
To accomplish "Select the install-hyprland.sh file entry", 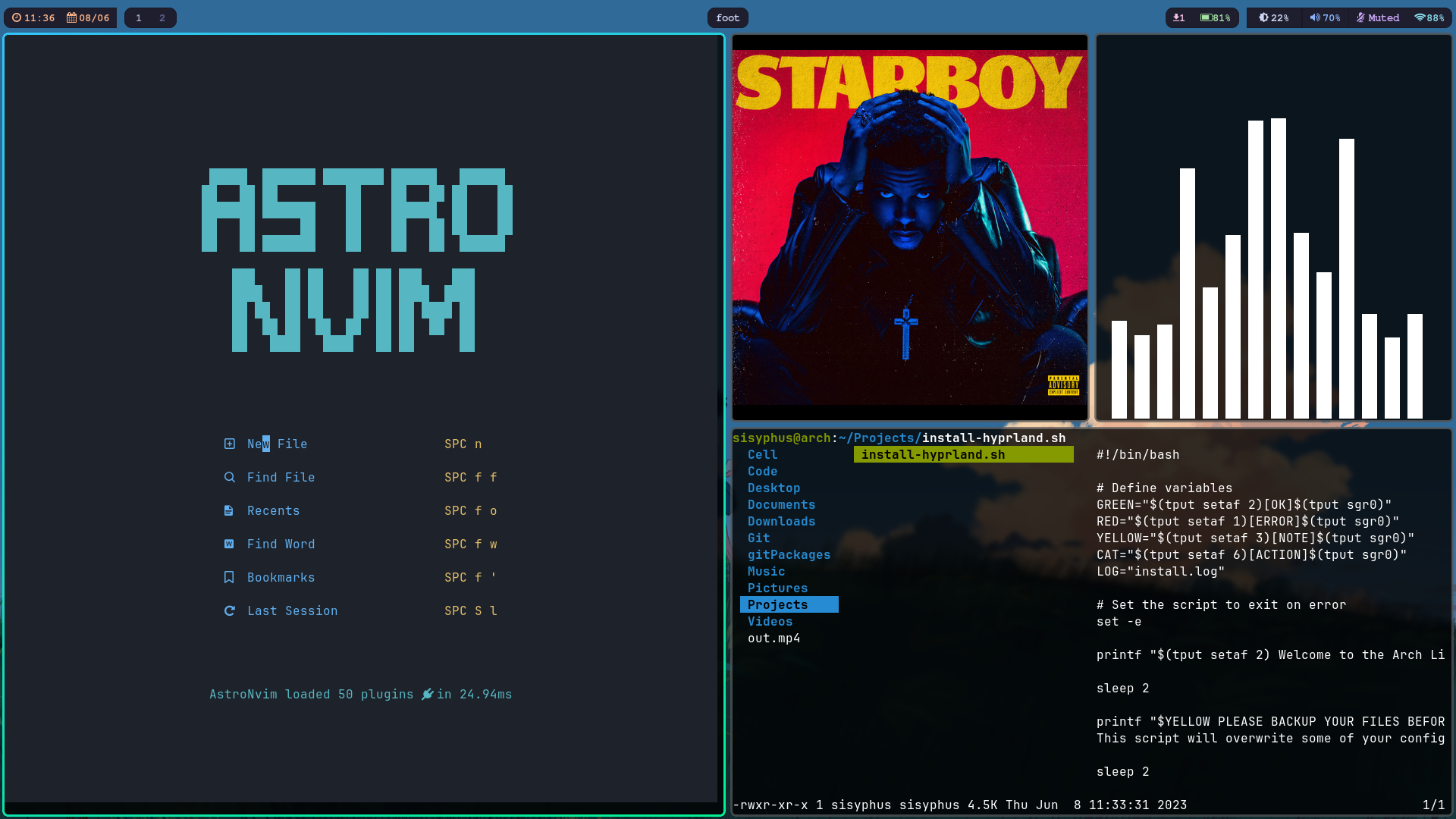I will 933,454.
